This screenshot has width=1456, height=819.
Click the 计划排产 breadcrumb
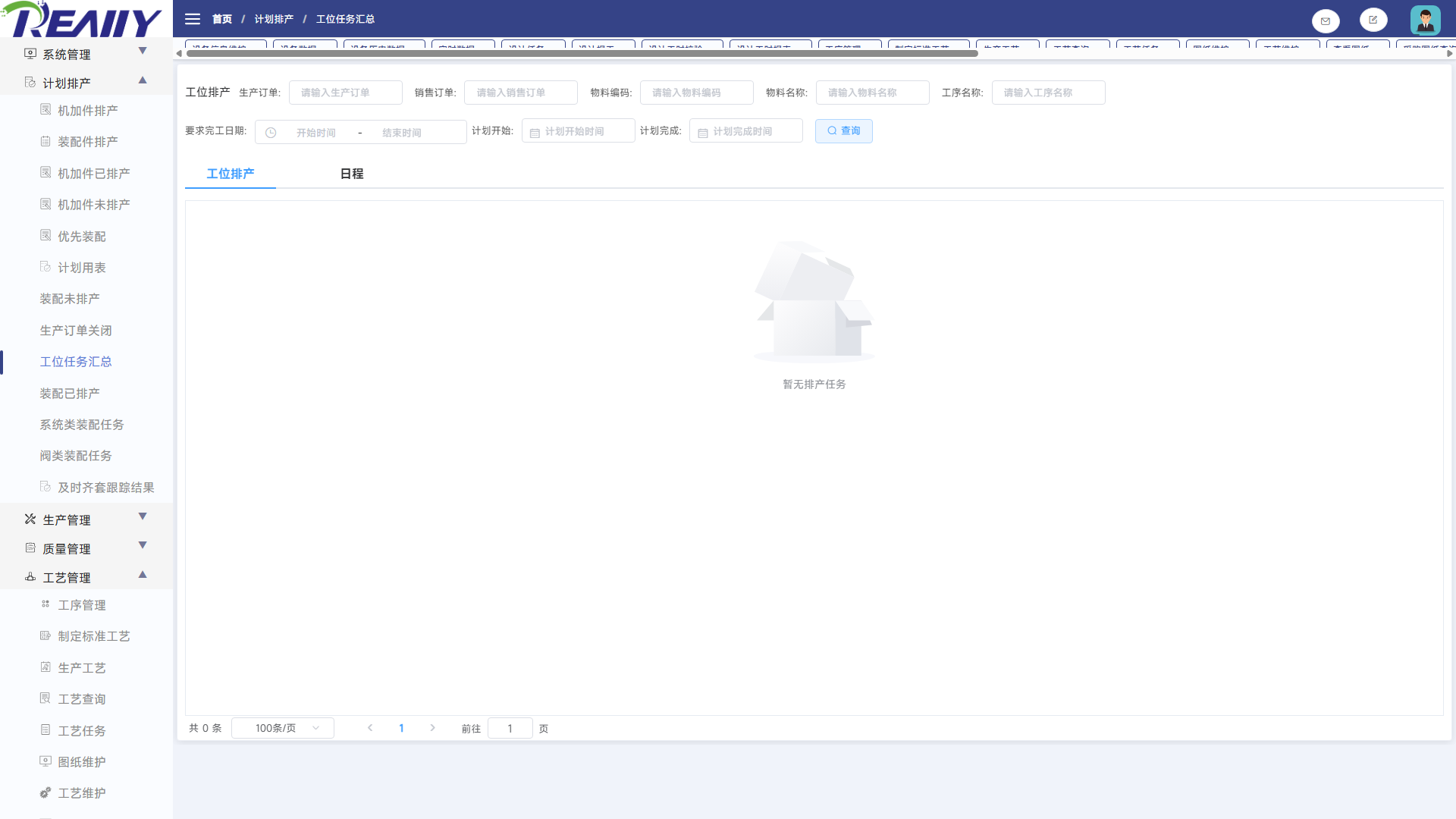[x=274, y=19]
